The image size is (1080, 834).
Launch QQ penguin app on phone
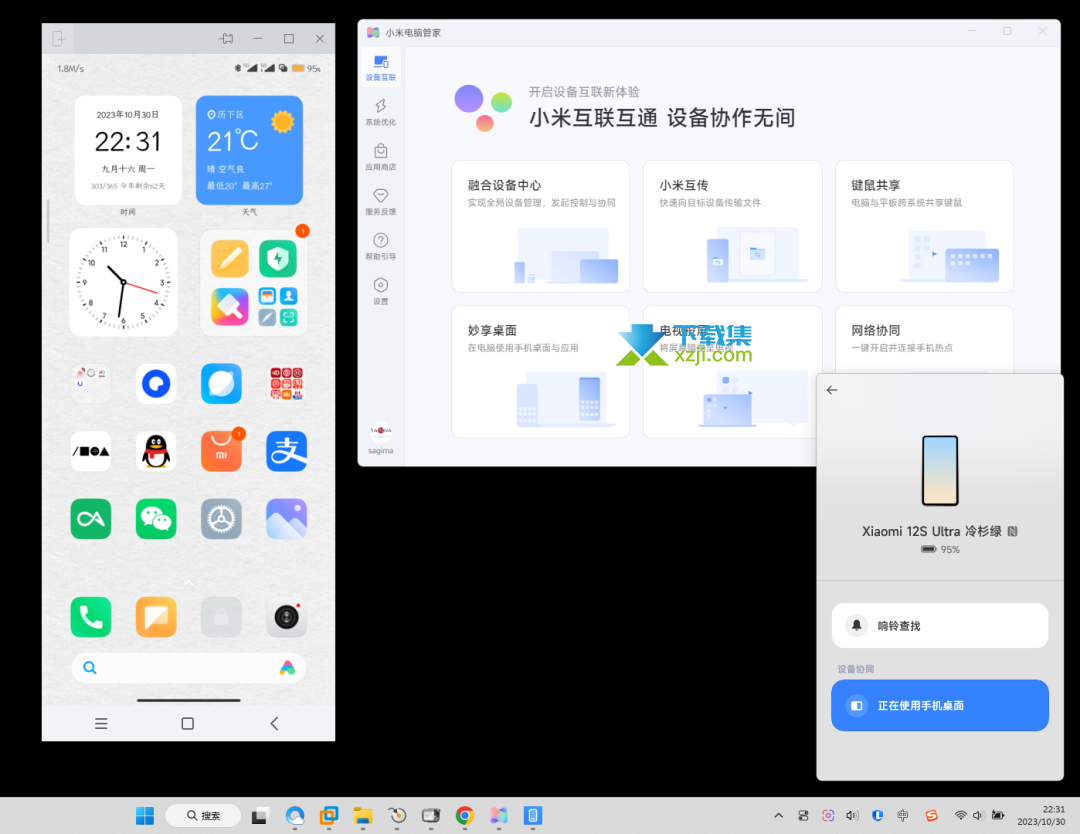point(156,451)
